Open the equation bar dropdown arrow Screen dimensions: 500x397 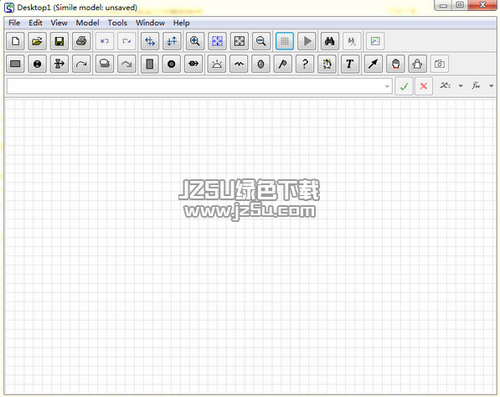pos(387,86)
